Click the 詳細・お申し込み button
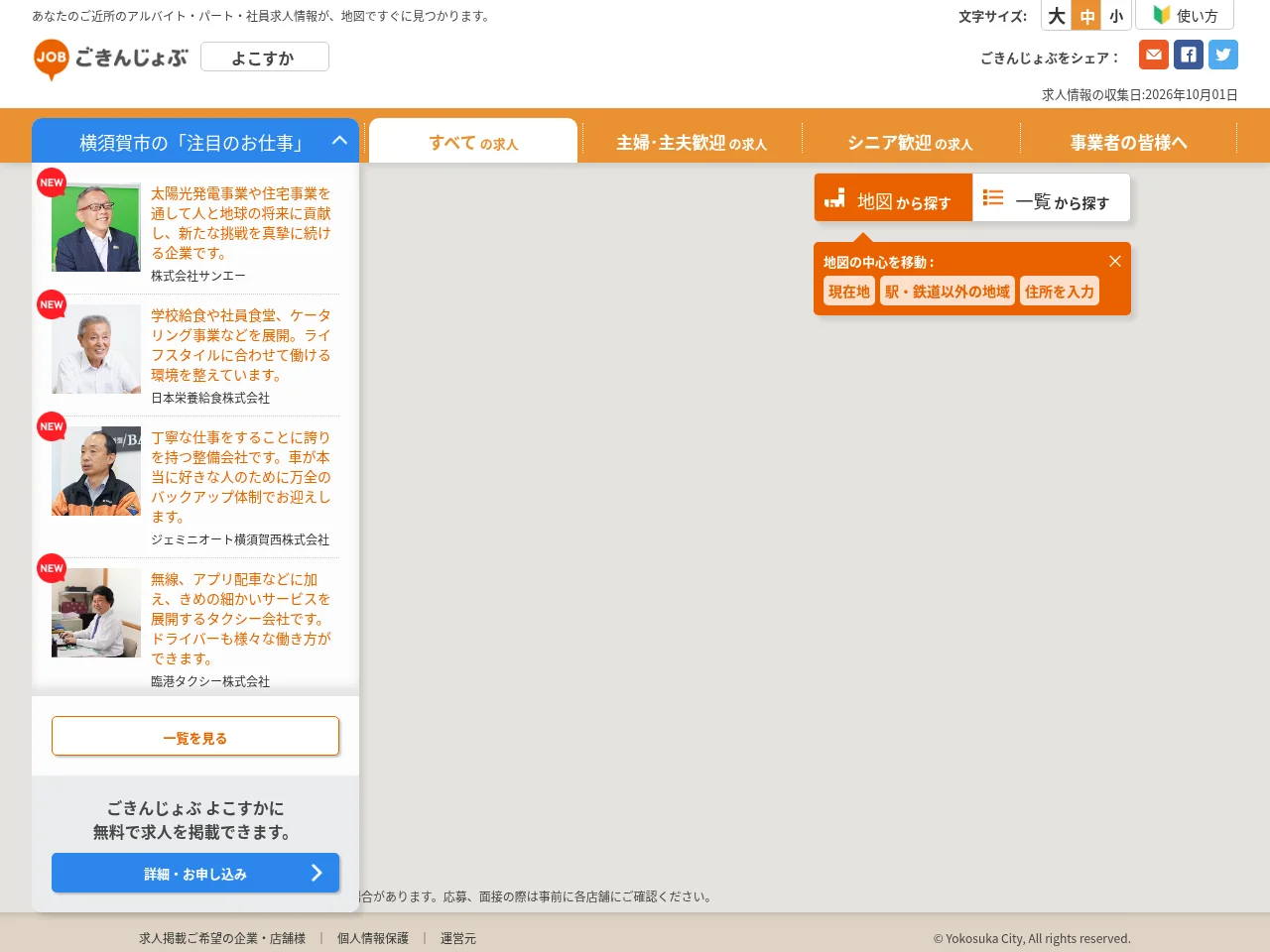1270x952 pixels. 195,873
